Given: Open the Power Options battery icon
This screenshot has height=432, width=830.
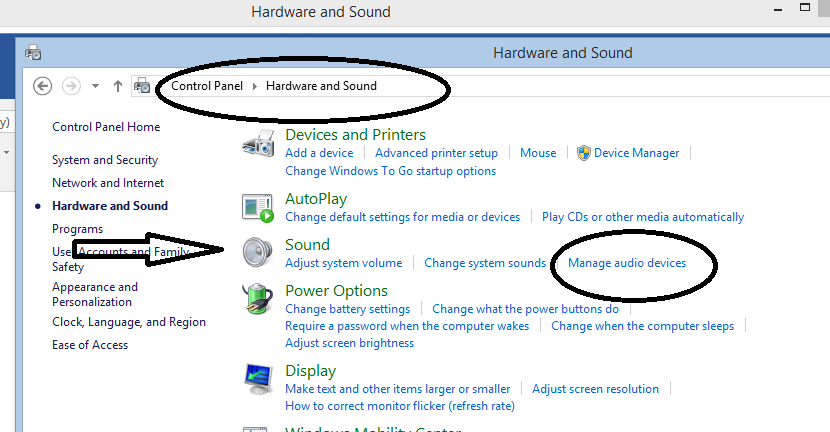Looking at the screenshot, I should (258, 299).
